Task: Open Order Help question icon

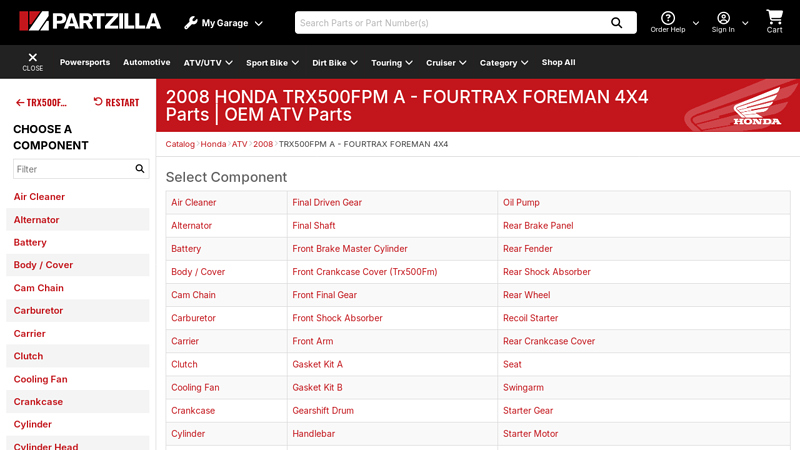Action: [667, 18]
